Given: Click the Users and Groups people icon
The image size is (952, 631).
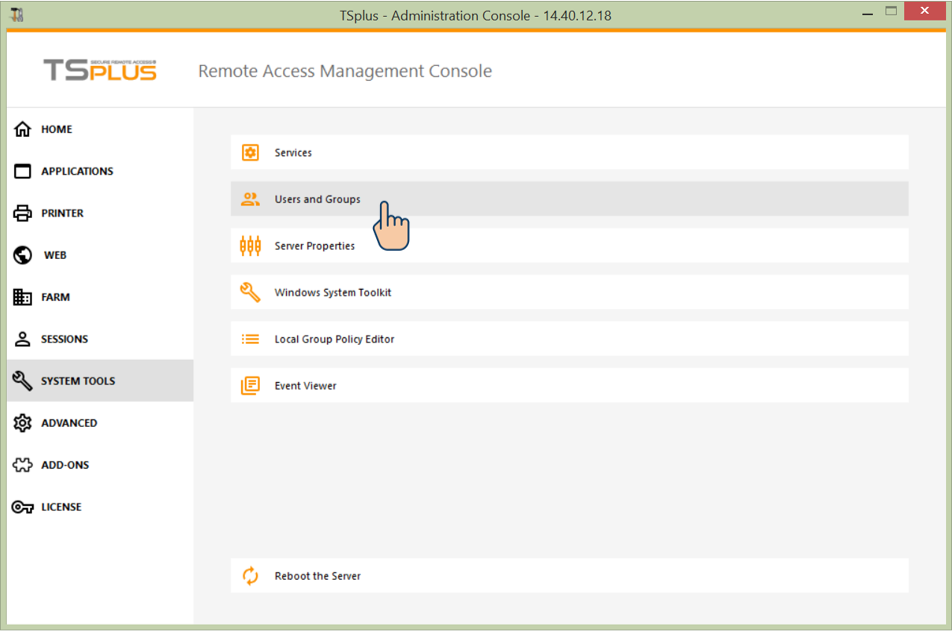Looking at the screenshot, I should click(250, 199).
